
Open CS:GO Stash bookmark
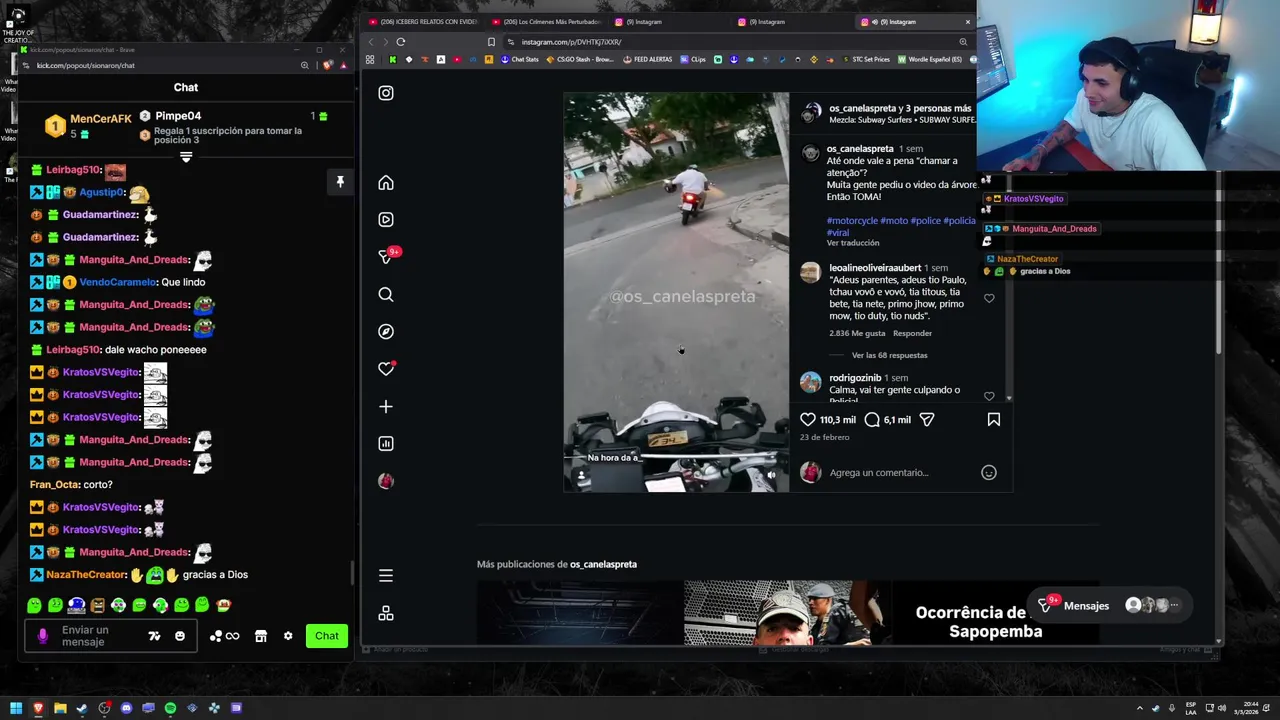[x=580, y=59]
